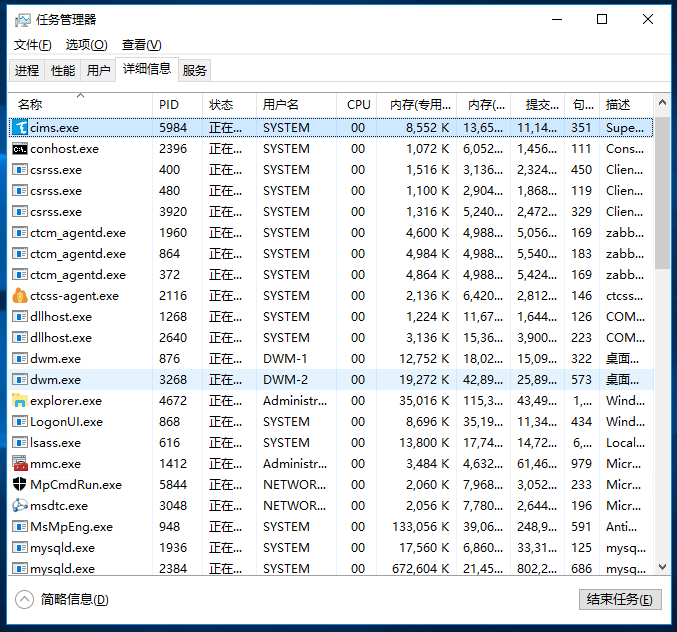Open the 文件(F) menu
This screenshot has height=632, width=677.
tap(32, 45)
